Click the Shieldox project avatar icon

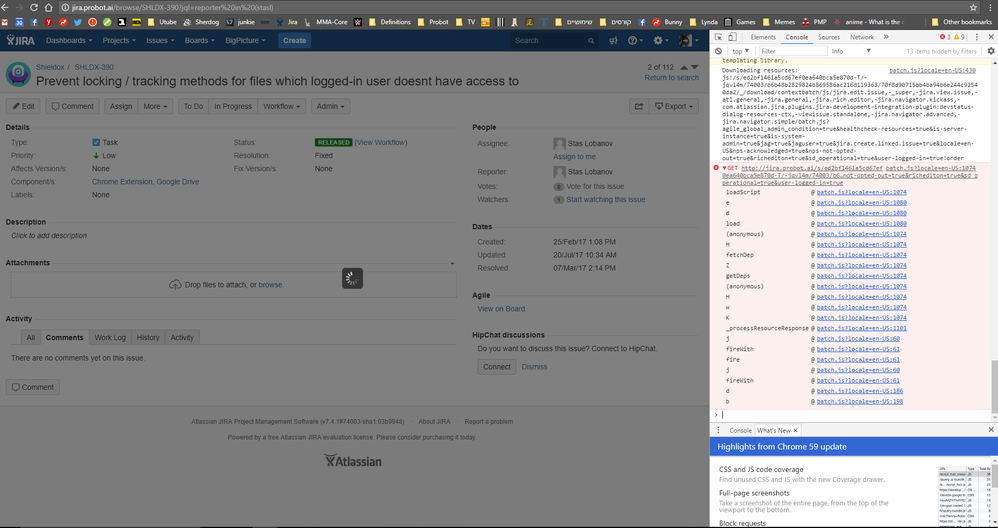click(x=18, y=74)
